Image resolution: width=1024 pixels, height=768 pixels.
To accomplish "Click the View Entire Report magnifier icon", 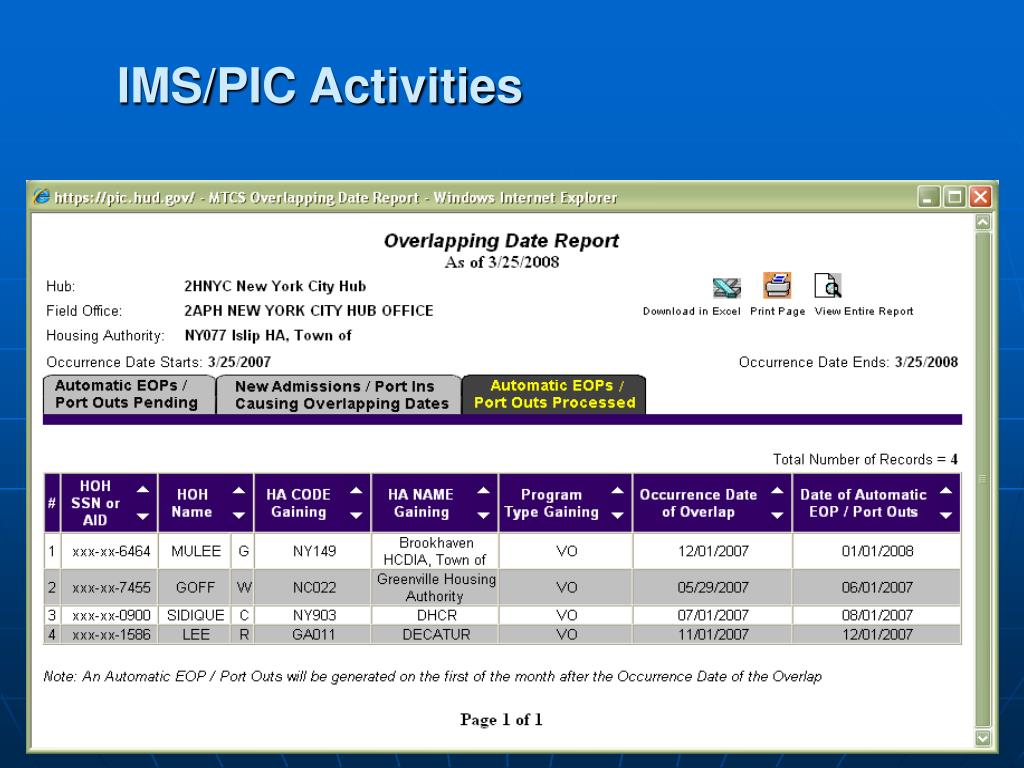I will 828,286.
